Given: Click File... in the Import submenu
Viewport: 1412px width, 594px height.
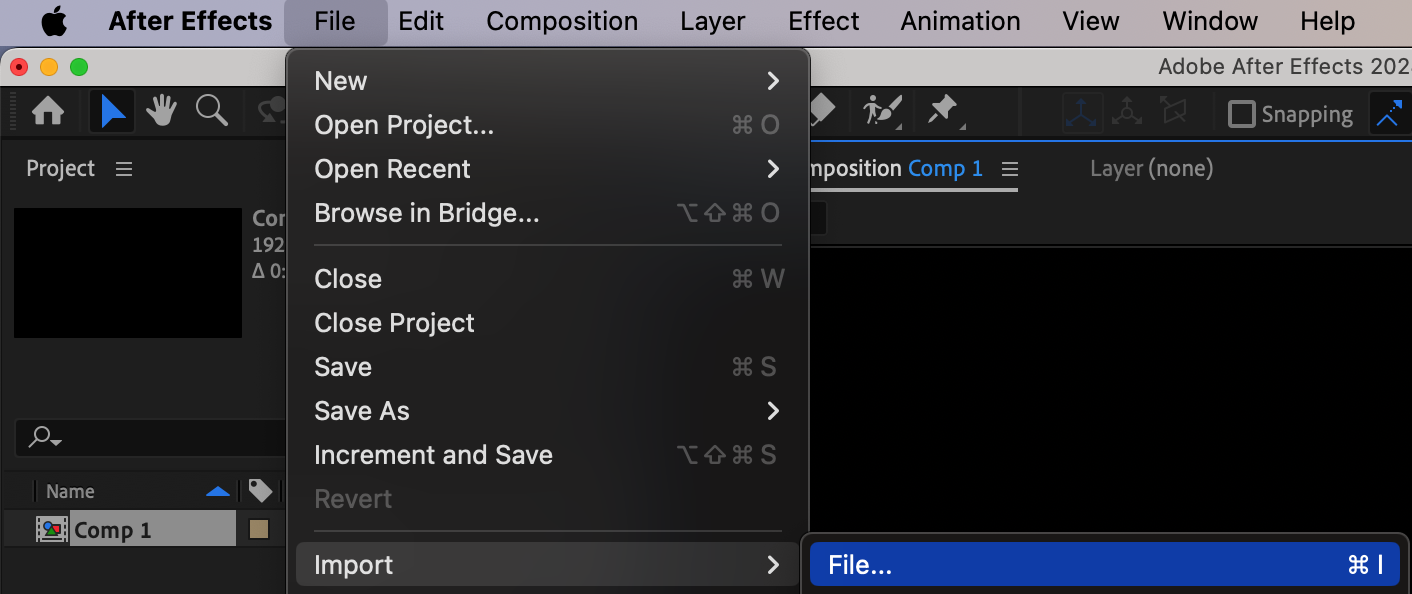Looking at the screenshot, I should point(1104,565).
